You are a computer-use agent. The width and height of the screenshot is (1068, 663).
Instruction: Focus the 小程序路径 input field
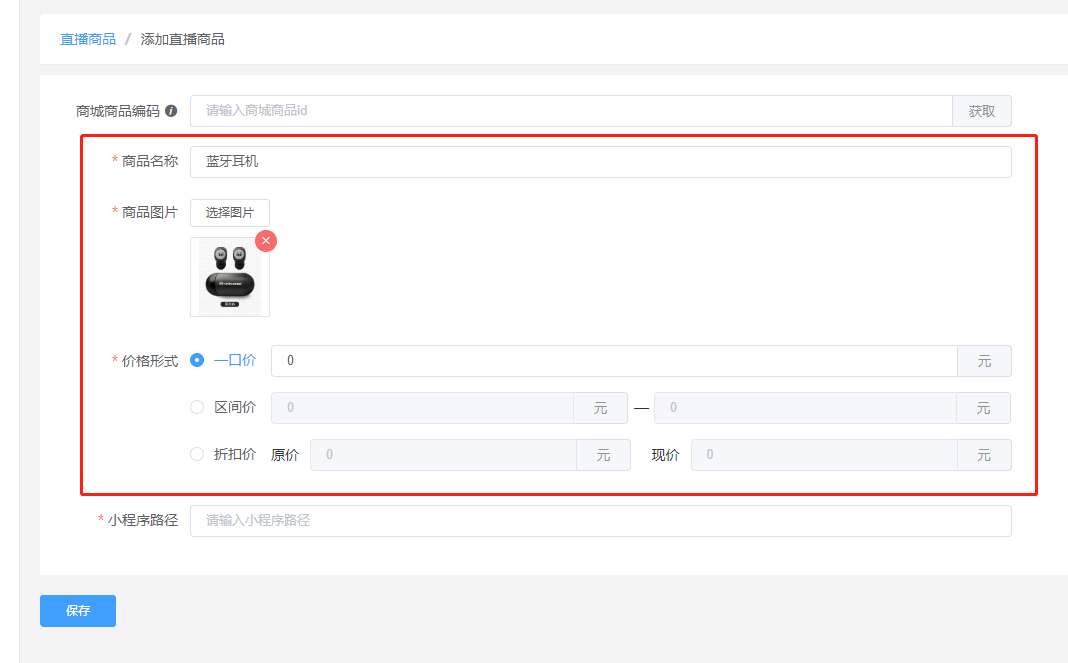[x=601, y=521]
